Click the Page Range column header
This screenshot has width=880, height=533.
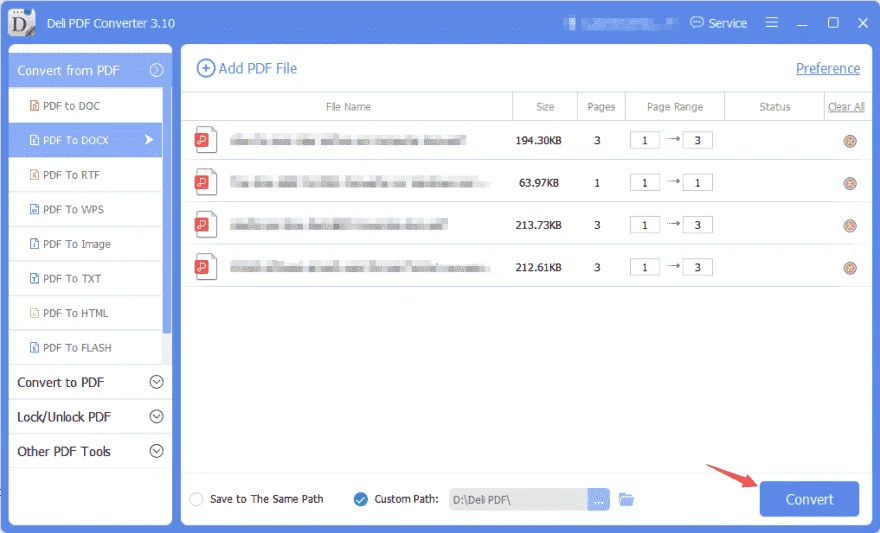pyautogui.click(x=675, y=107)
